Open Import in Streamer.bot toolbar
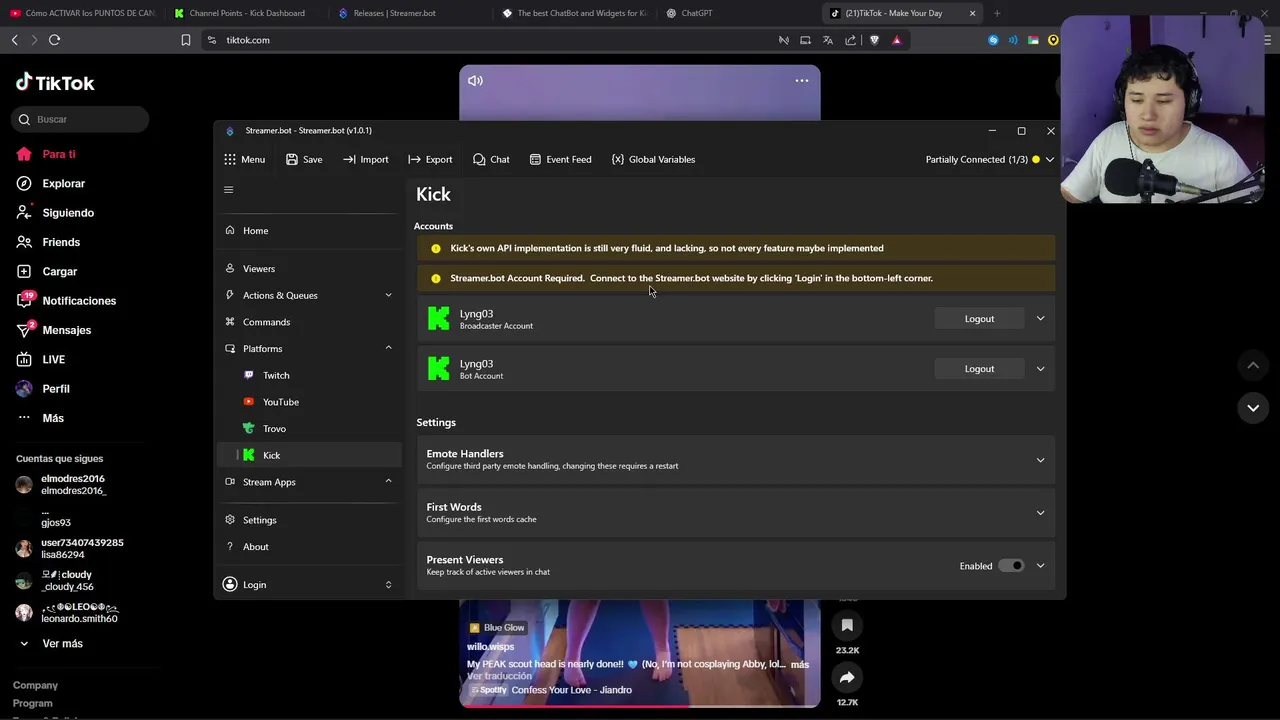1280x720 pixels. [x=365, y=159]
